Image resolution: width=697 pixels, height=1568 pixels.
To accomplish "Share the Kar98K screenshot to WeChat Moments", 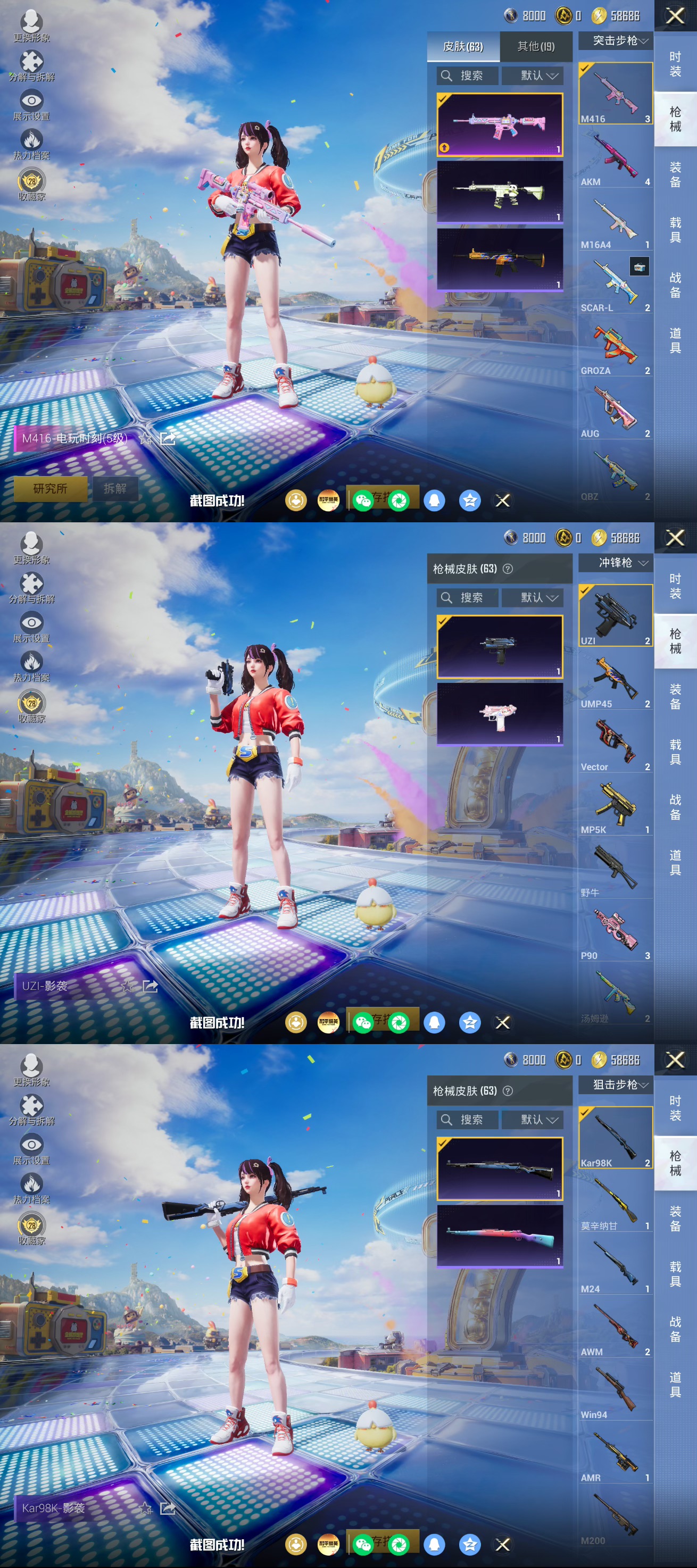I will (x=400, y=1544).
